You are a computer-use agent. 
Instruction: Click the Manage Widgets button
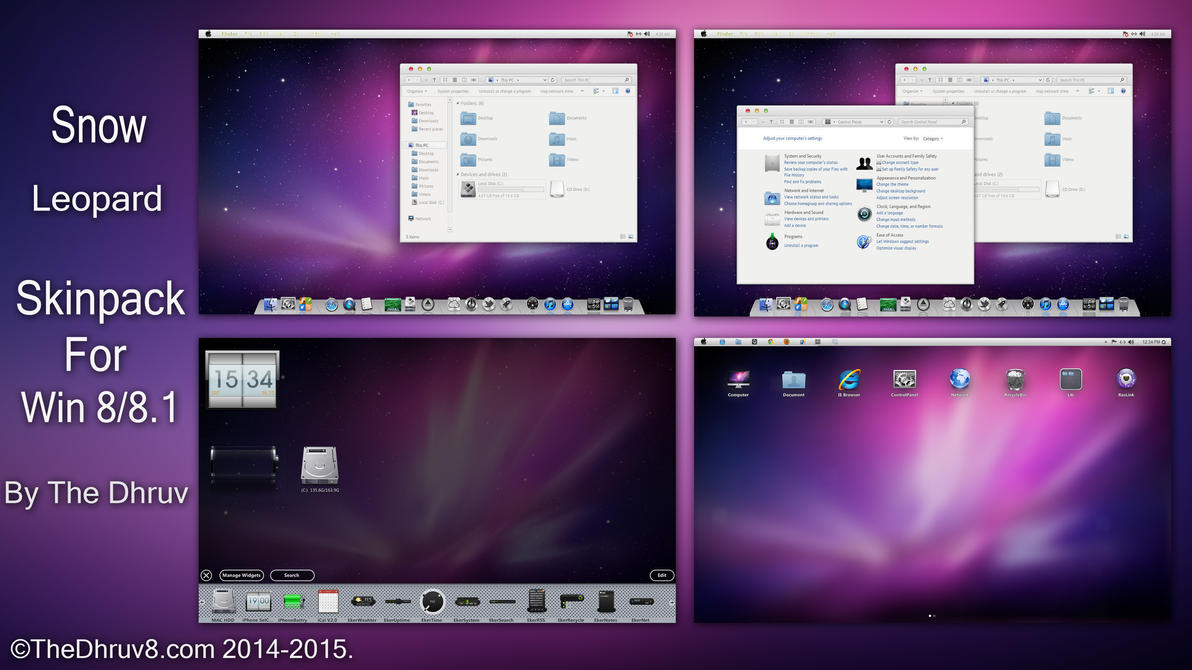point(242,575)
